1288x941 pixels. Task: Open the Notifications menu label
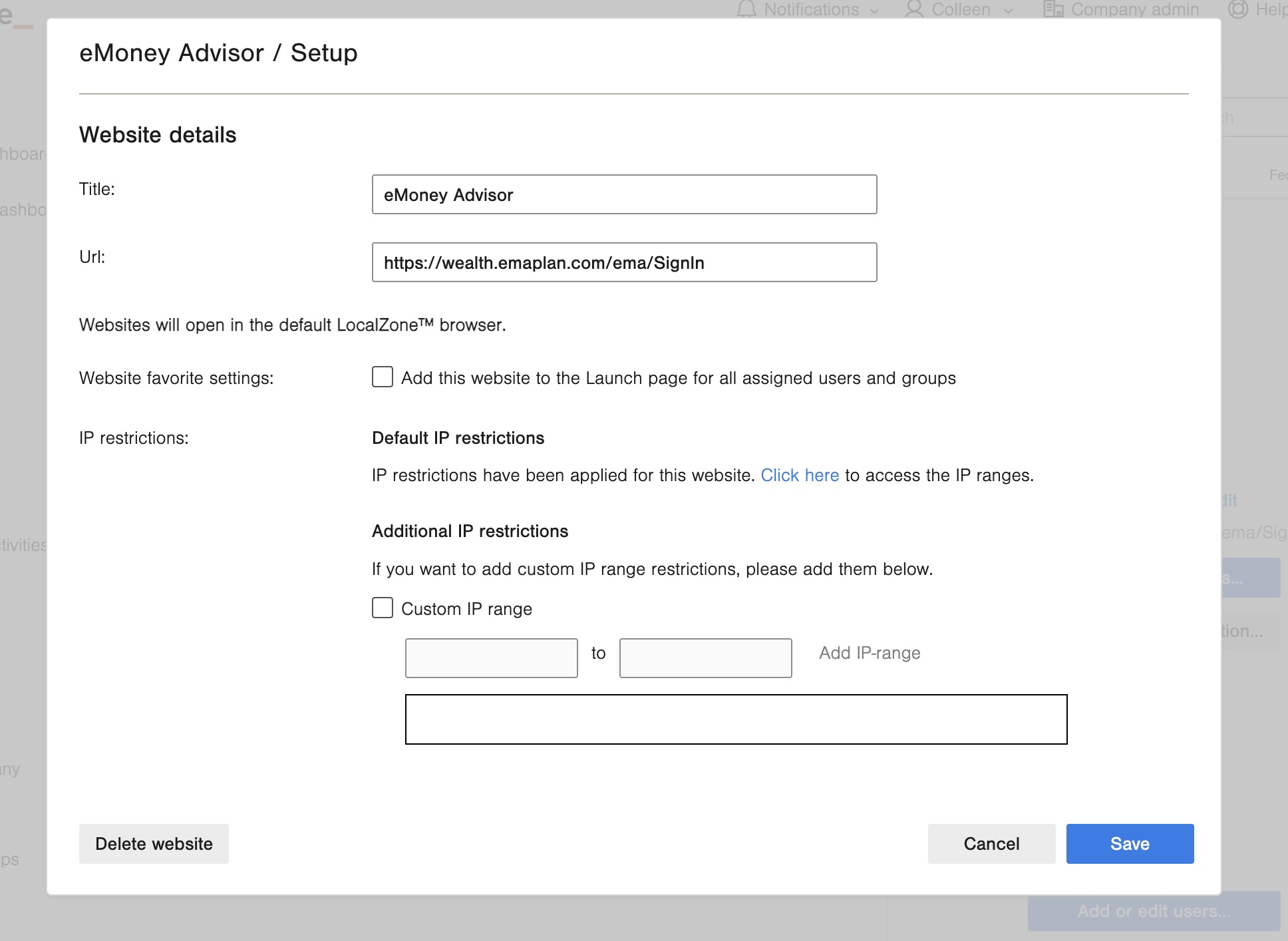pyautogui.click(x=812, y=9)
